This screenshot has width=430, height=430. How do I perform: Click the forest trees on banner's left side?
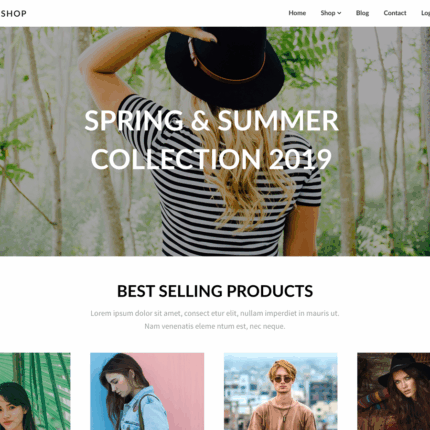tap(40, 142)
